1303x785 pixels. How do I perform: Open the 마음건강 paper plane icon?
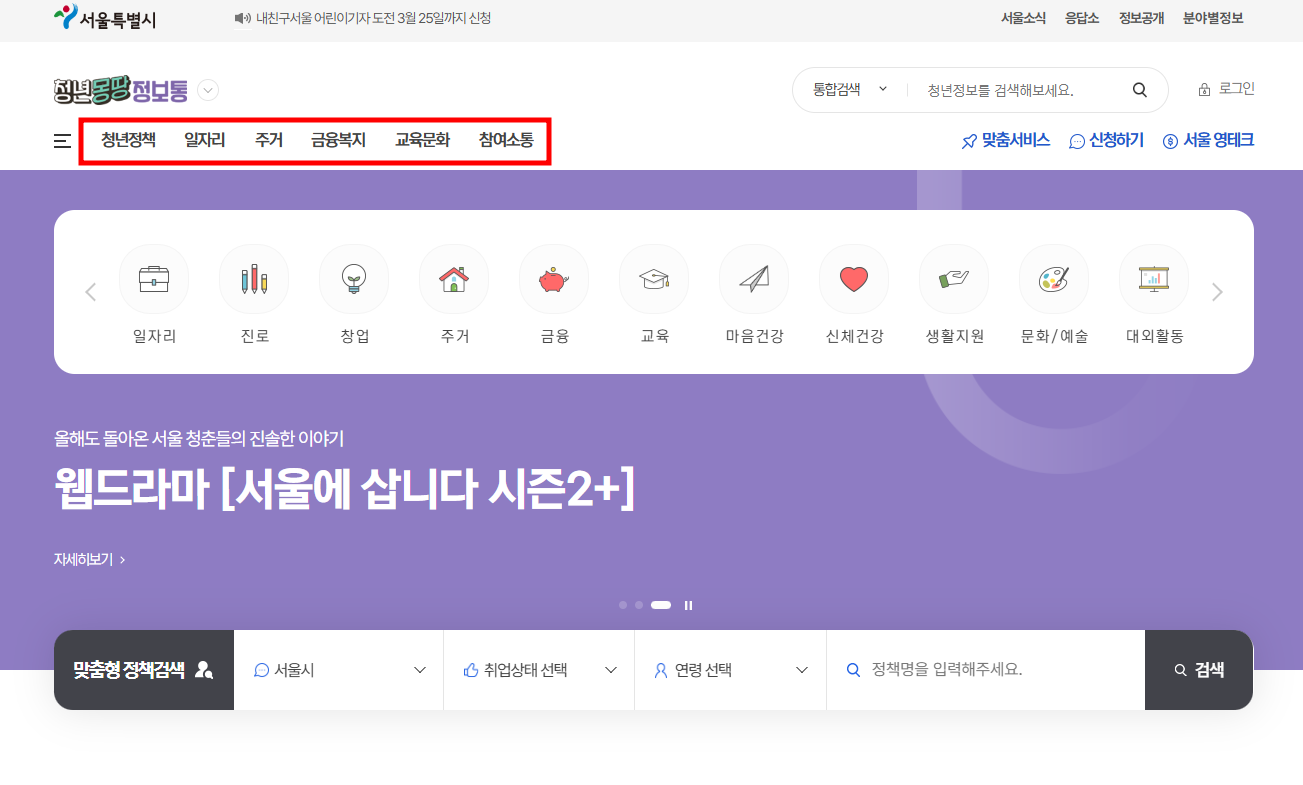[754, 279]
